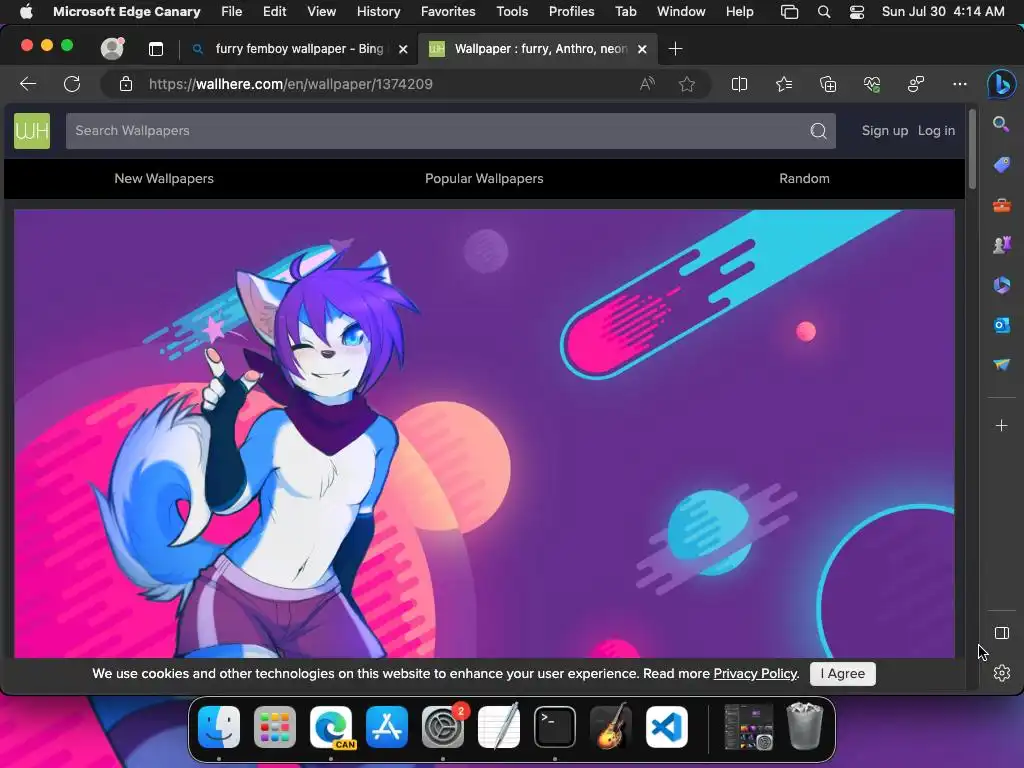The image size is (1024, 768).
Task: Open sidebar settings gear
Action: pyautogui.click(x=1001, y=673)
